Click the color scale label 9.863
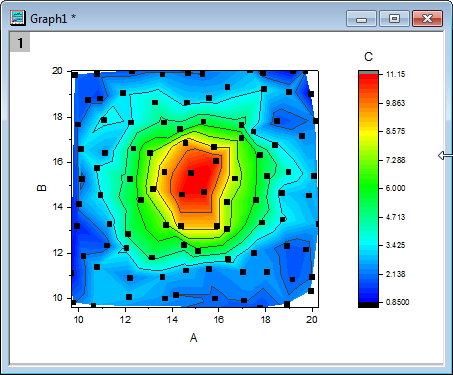453x375 pixels. tap(396, 103)
